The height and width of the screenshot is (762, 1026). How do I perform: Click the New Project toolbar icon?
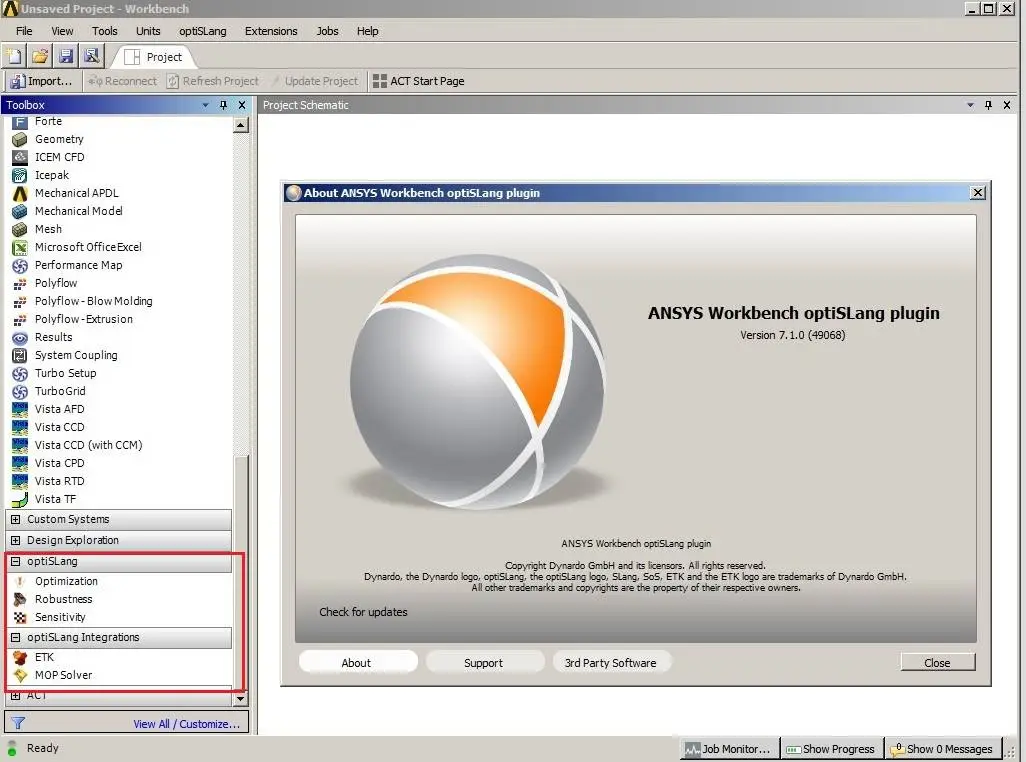pyautogui.click(x=14, y=56)
